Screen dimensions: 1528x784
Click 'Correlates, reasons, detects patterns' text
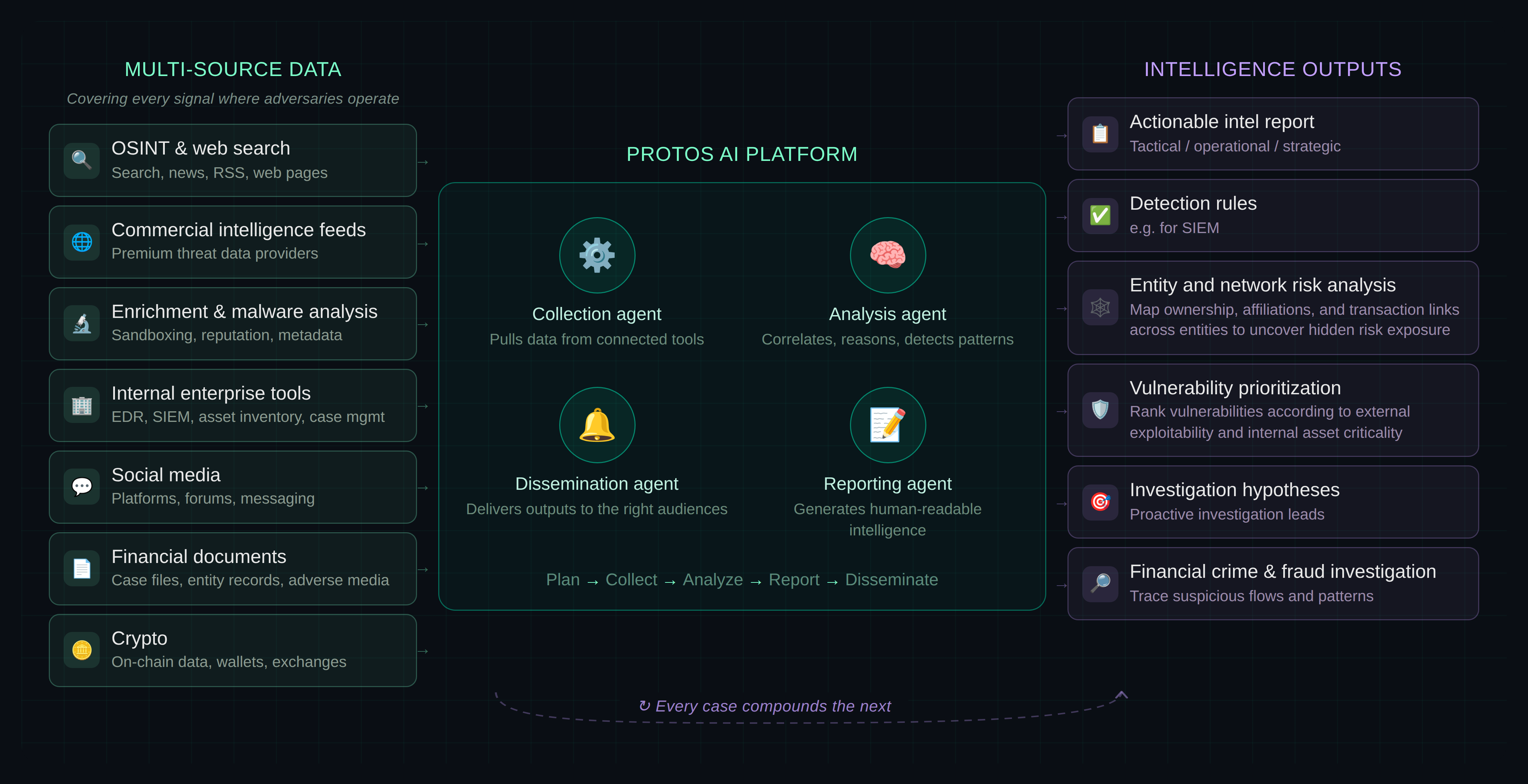pyautogui.click(x=887, y=339)
